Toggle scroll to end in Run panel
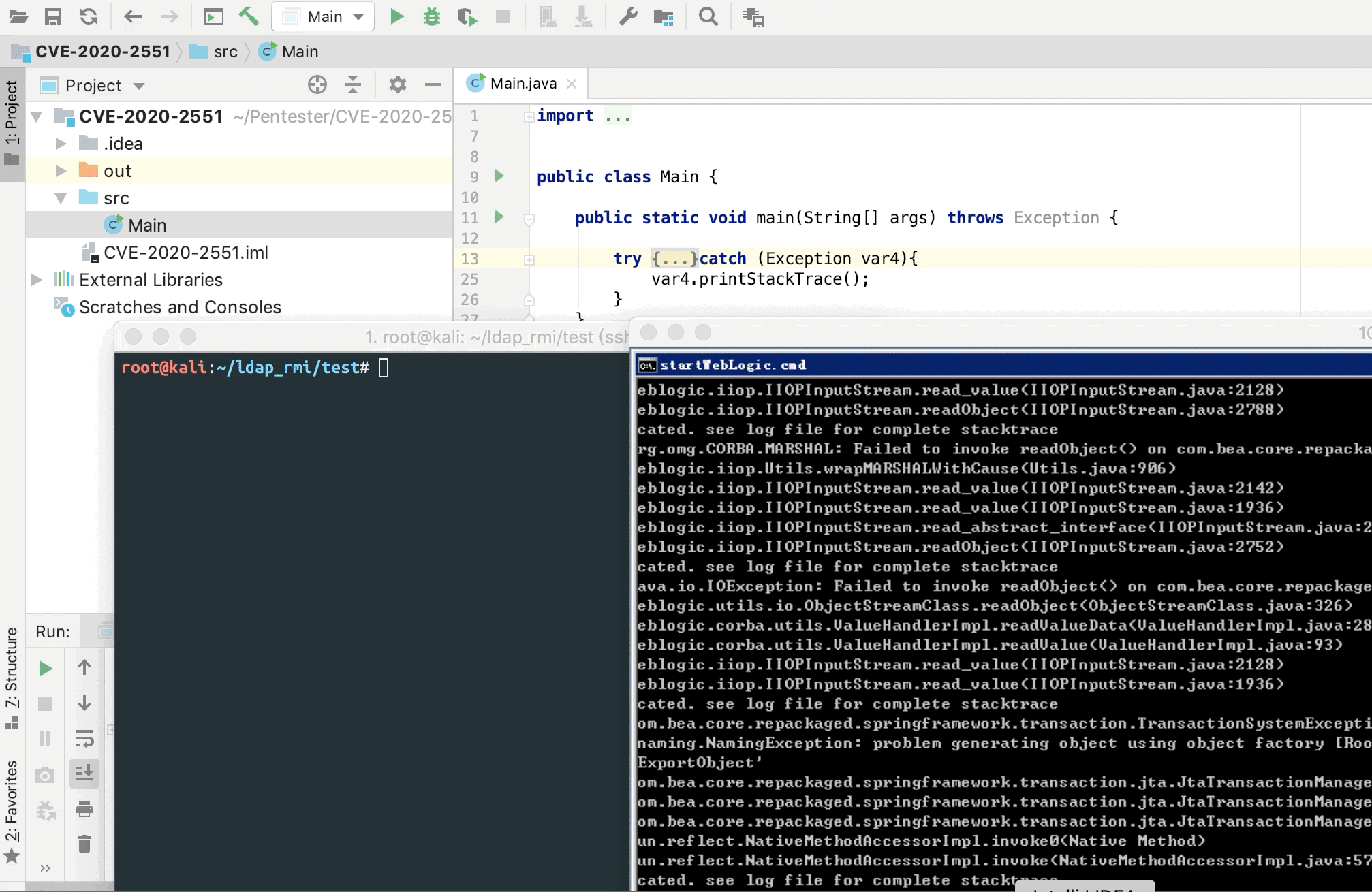 (x=84, y=774)
